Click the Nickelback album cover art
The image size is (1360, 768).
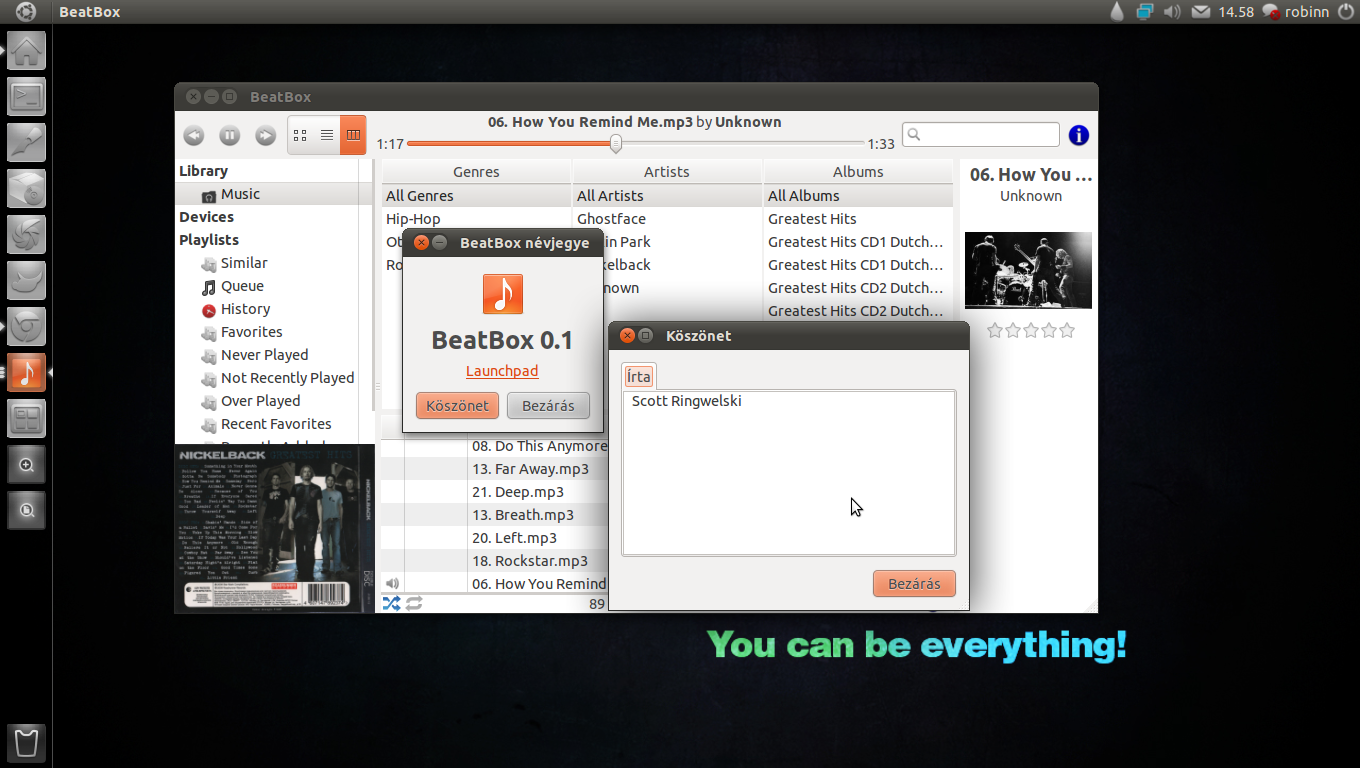pyautogui.click(x=275, y=528)
